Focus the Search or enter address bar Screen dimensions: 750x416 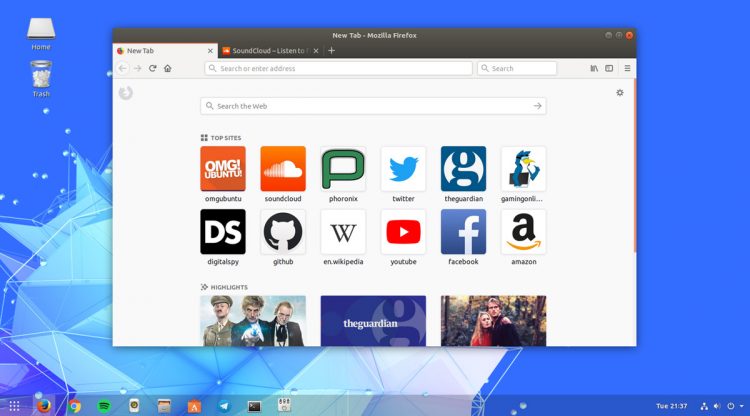(x=339, y=68)
